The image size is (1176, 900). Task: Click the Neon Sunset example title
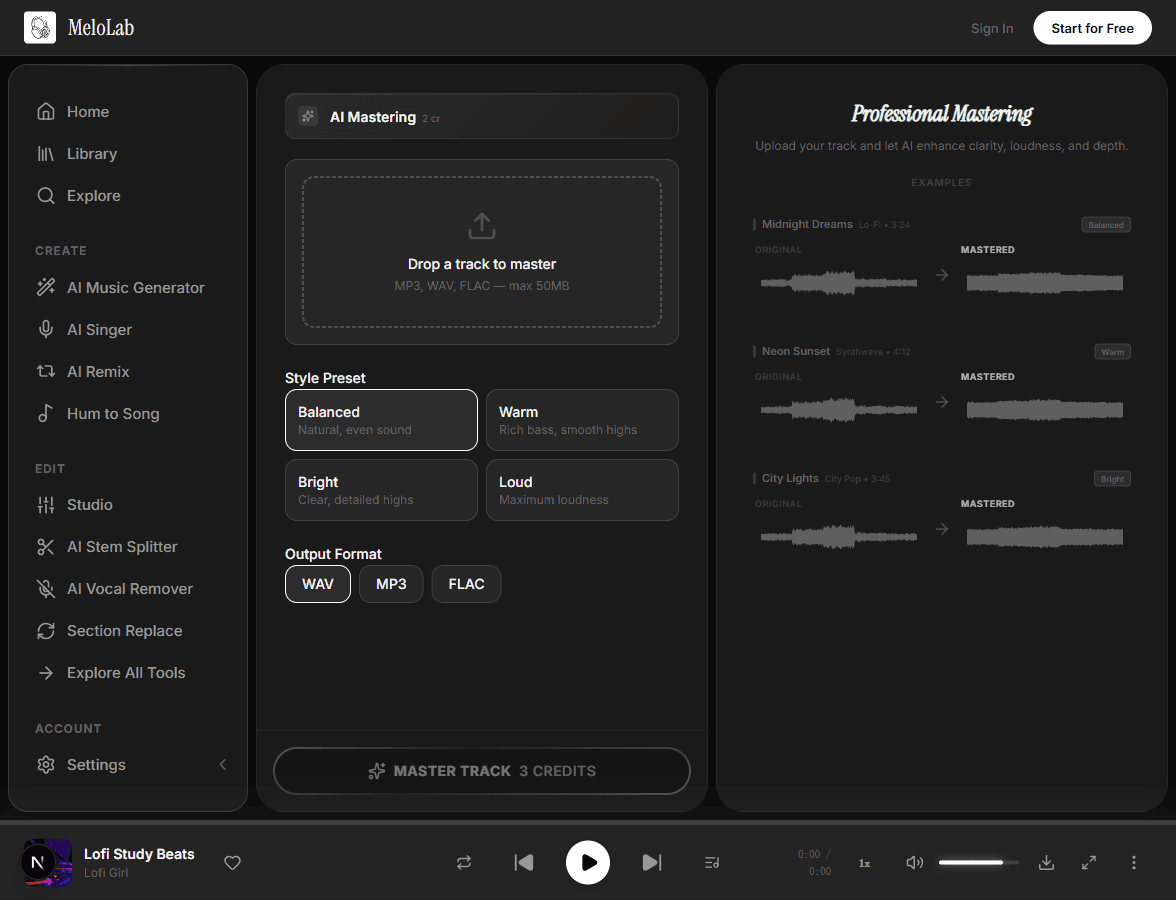[x=796, y=351]
